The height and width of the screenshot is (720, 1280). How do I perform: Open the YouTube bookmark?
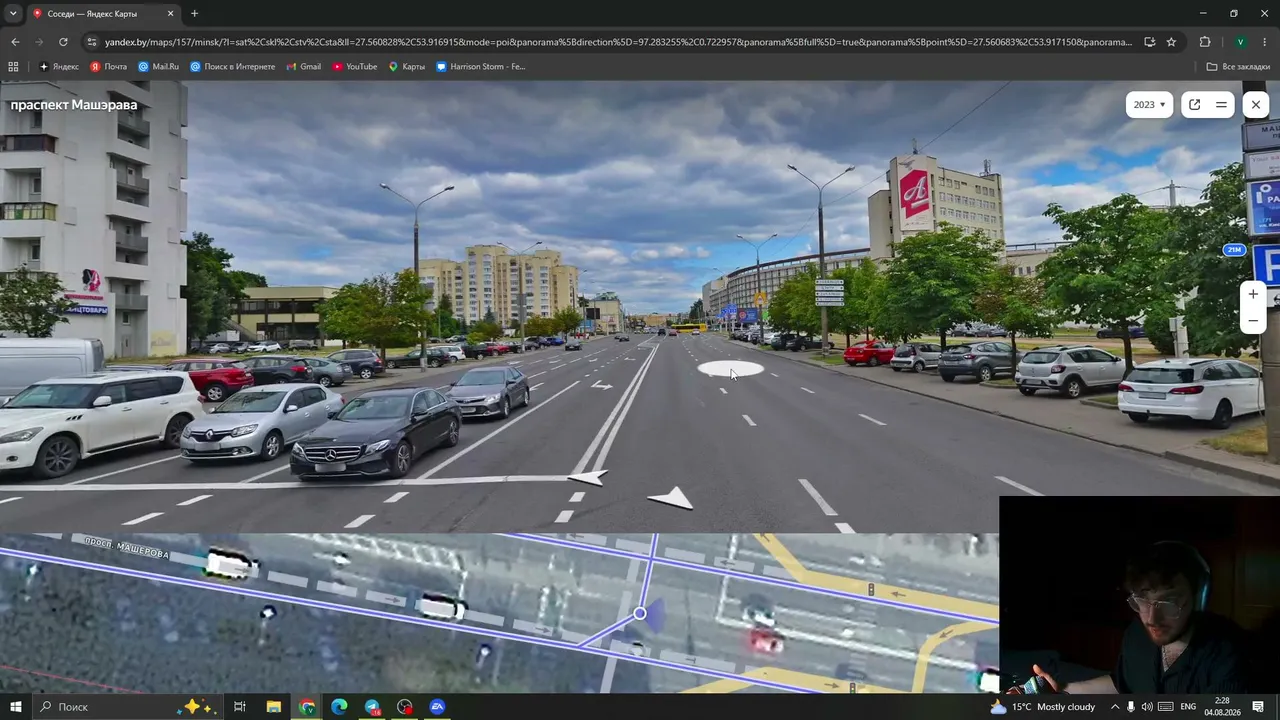[x=355, y=67]
